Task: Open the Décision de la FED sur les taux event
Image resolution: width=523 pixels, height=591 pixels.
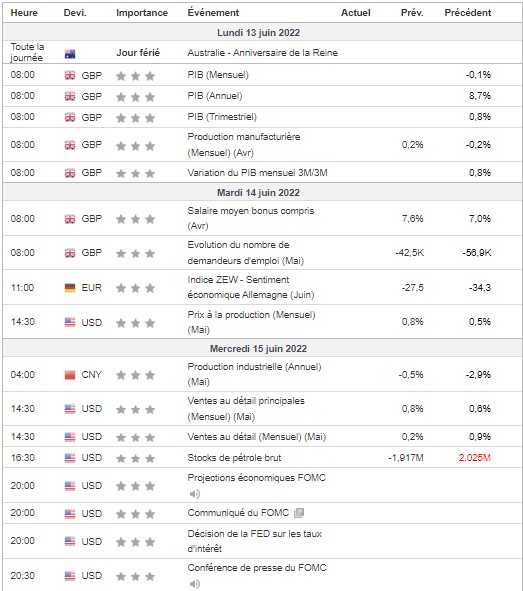Action: tap(255, 541)
